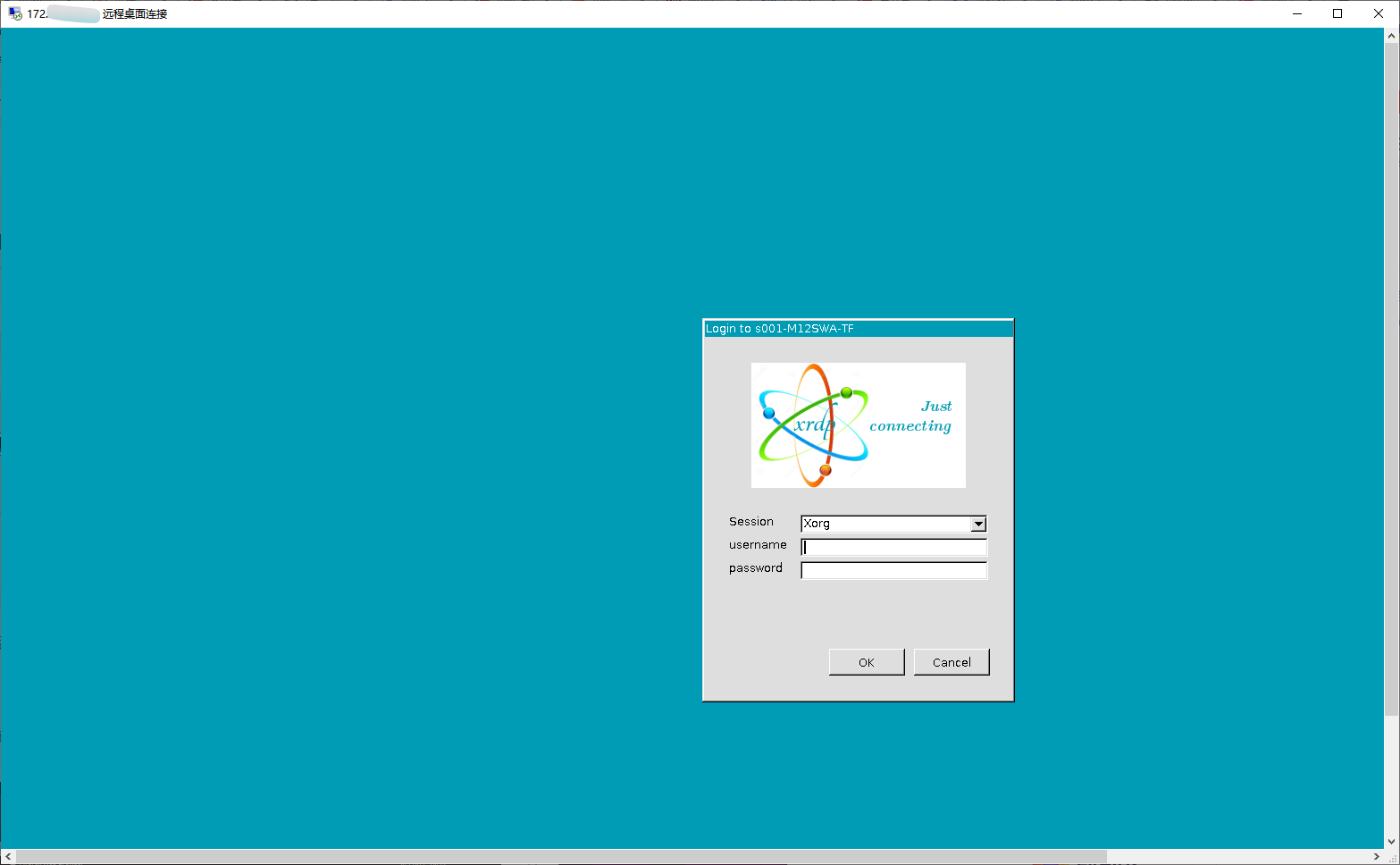Click the 'Session' label text
This screenshot has width=1400, height=865.
click(x=751, y=522)
